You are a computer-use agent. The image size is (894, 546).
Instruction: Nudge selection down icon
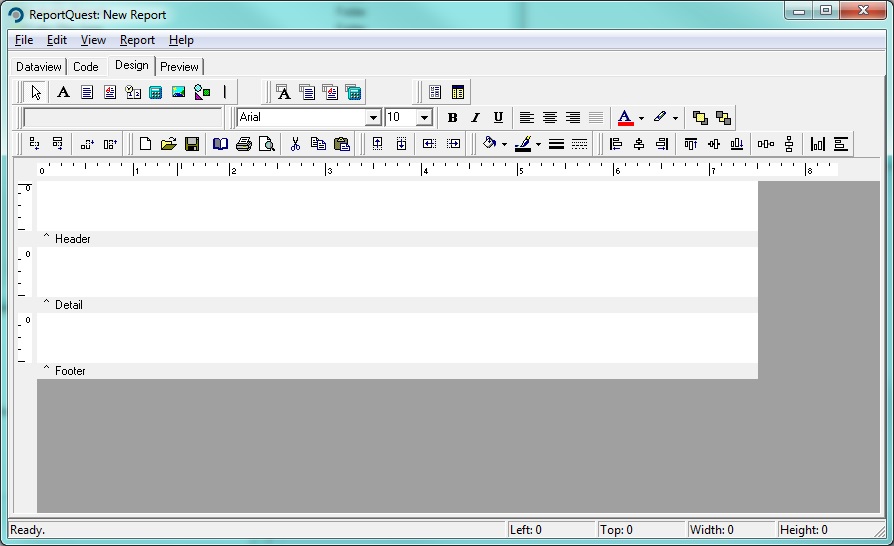[401, 144]
